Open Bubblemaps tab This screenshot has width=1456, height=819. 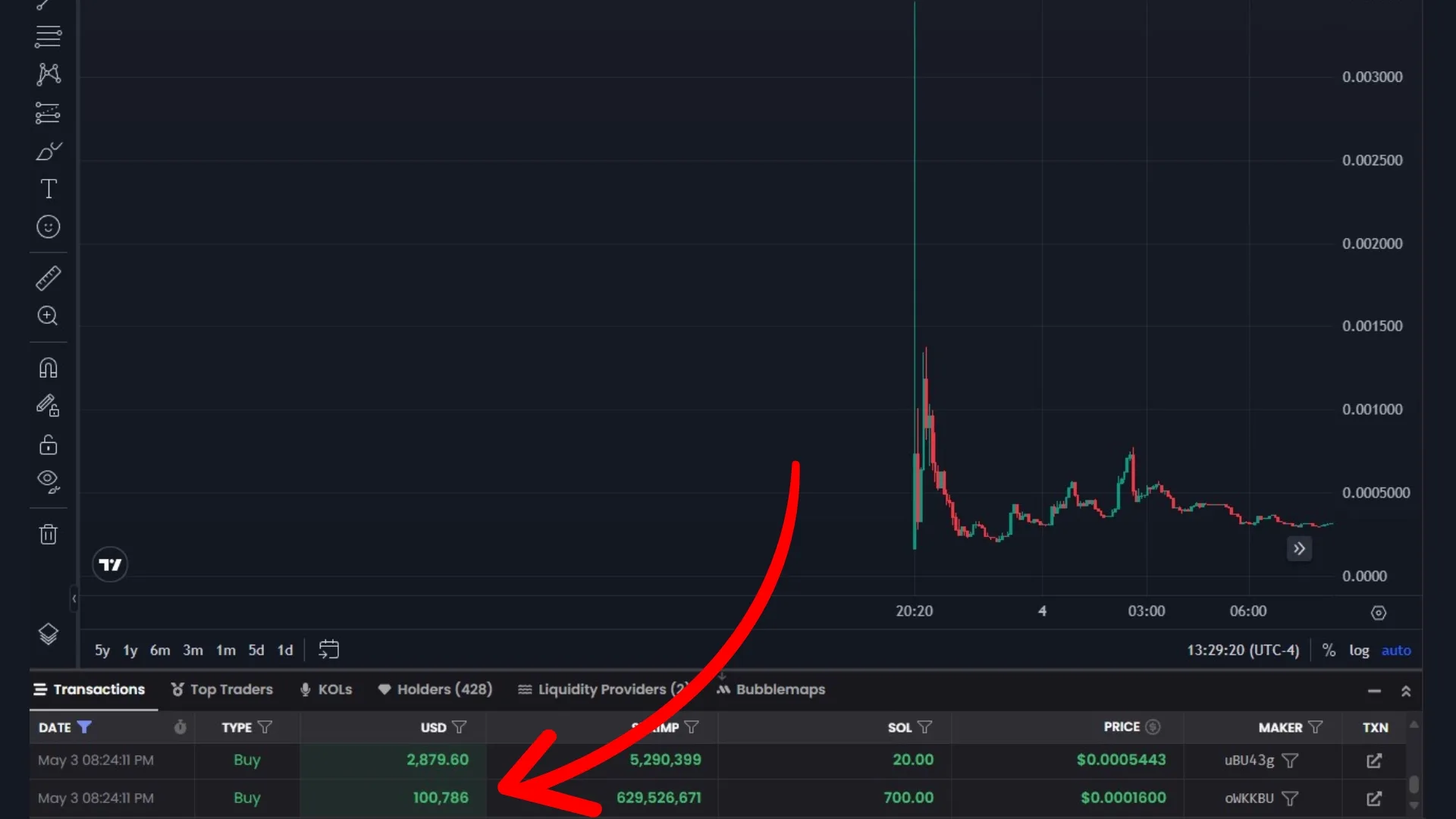pyautogui.click(x=771, y=689)
